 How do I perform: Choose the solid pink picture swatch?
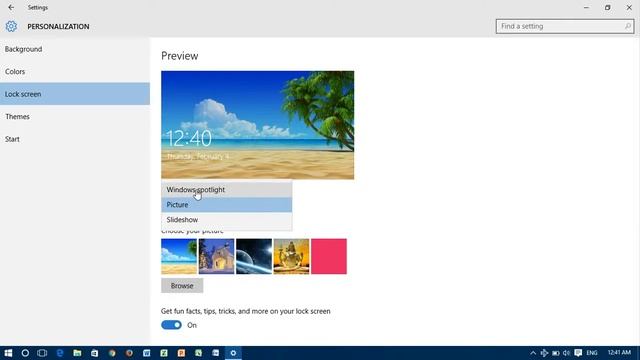click(329, 256)
